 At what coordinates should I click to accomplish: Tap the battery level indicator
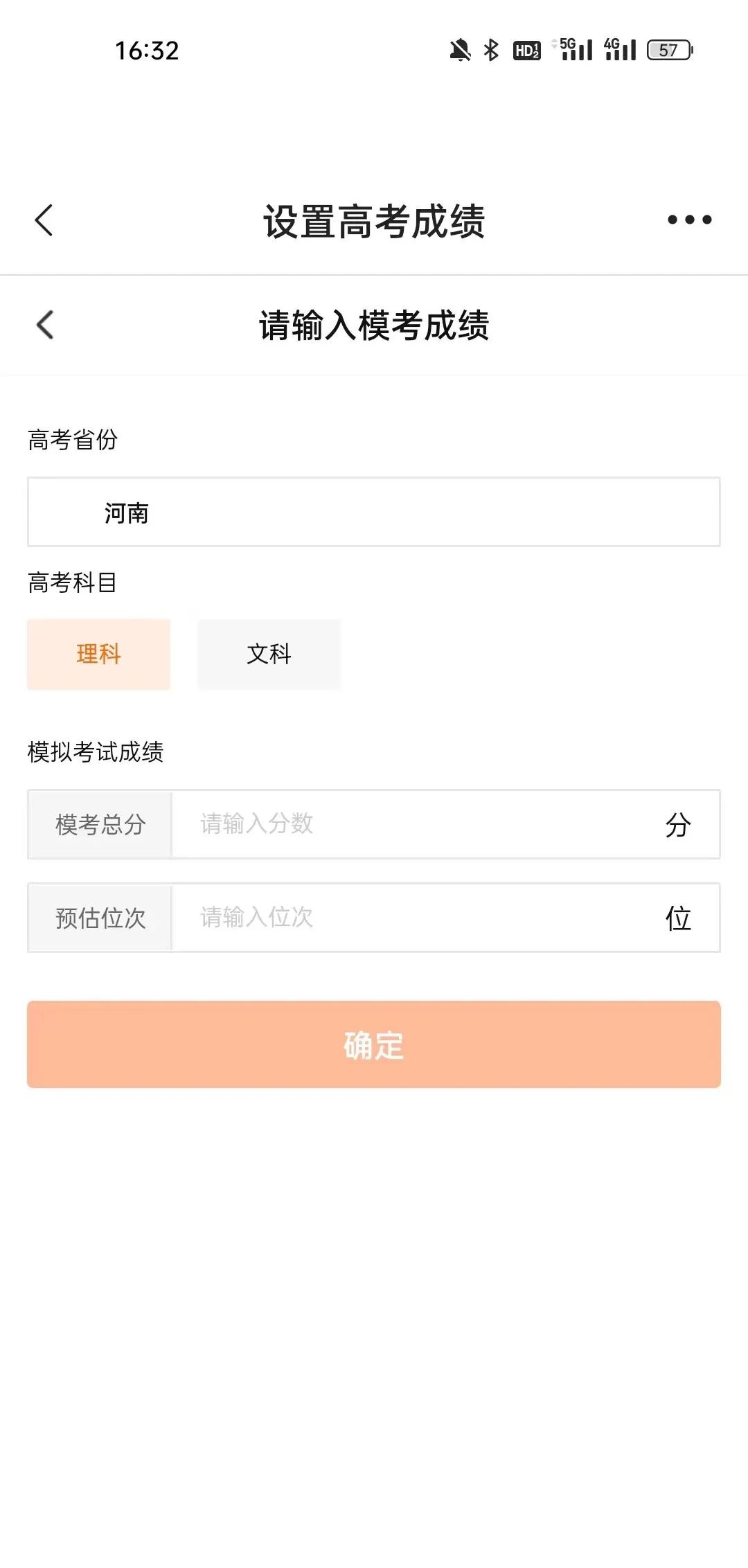670,50
